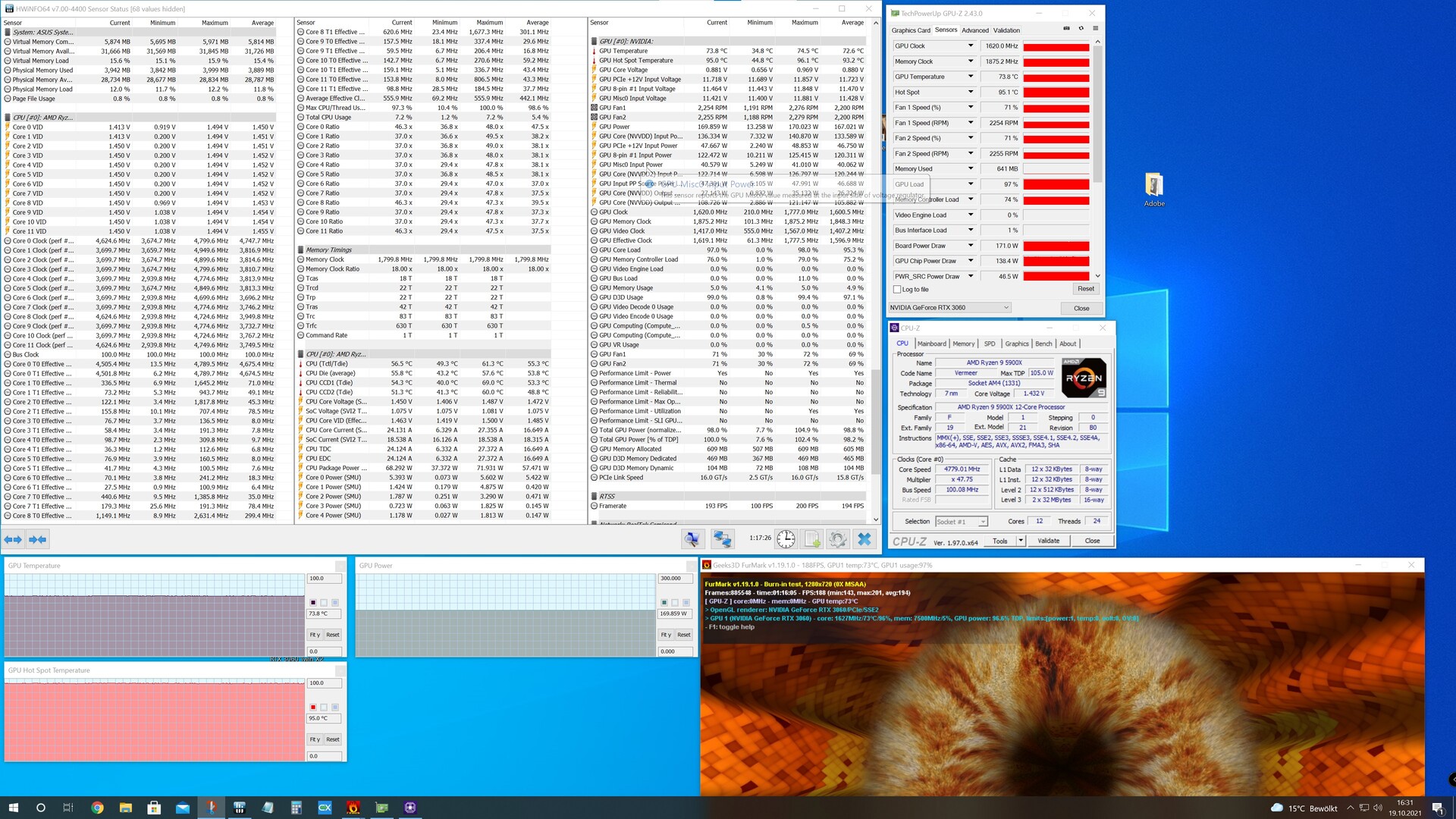The height and width of the screenshot is (819, 1456).
Task: Click the GPU Temperature graph maximum field 100.0
Action: coord(324,579)
